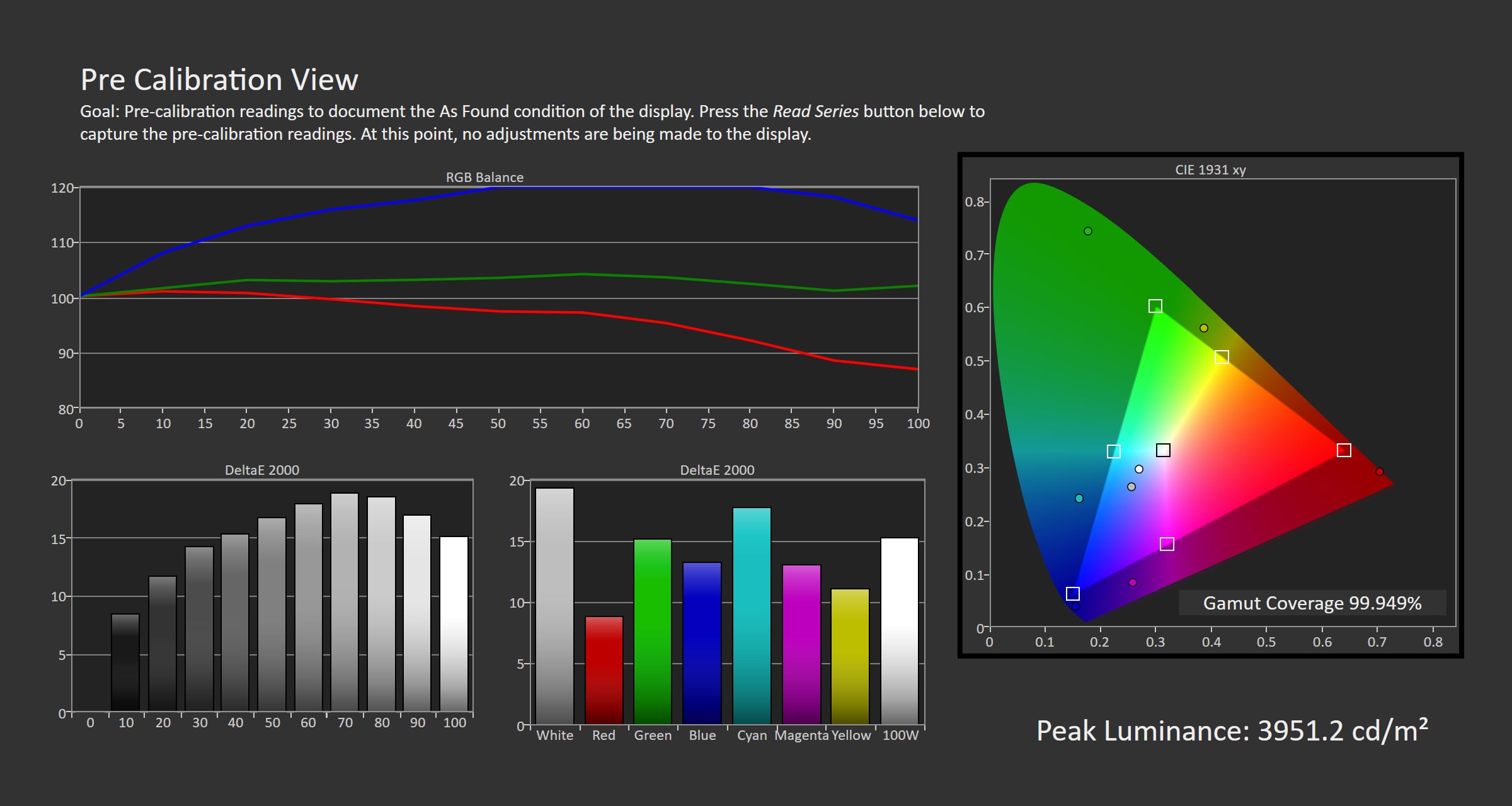The width and height of the screenshot is (1512, 806).
Task: Click the measured red point circle
Action: pos(1380,472)
